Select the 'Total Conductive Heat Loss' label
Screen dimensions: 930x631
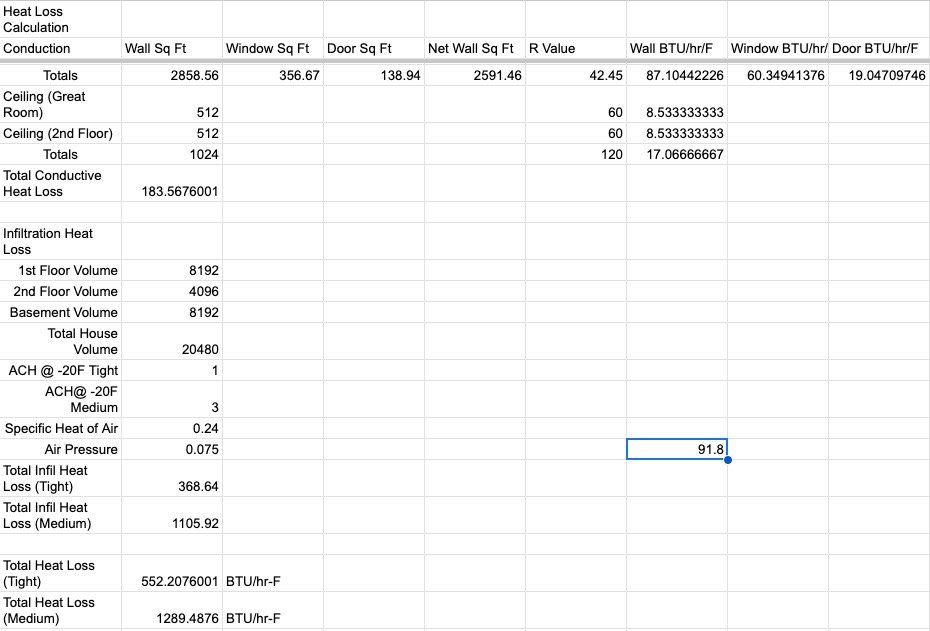tap(60, 183)
